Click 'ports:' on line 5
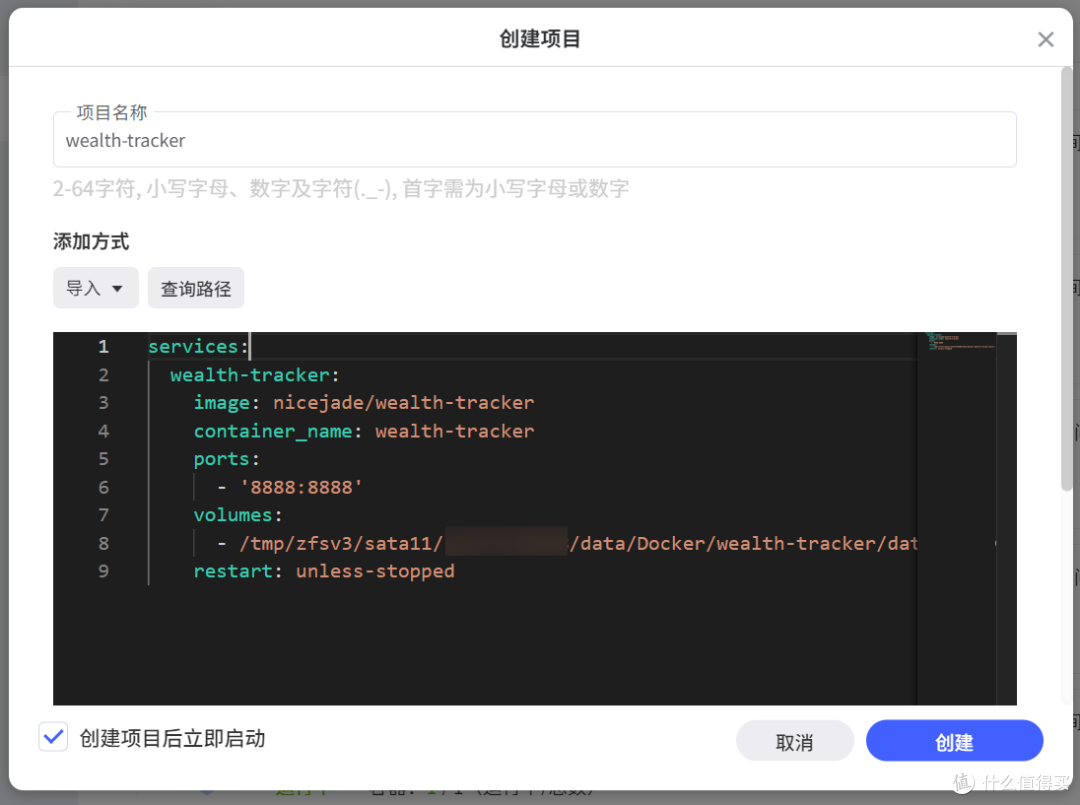1080x805 pixels. coord(227,459)
